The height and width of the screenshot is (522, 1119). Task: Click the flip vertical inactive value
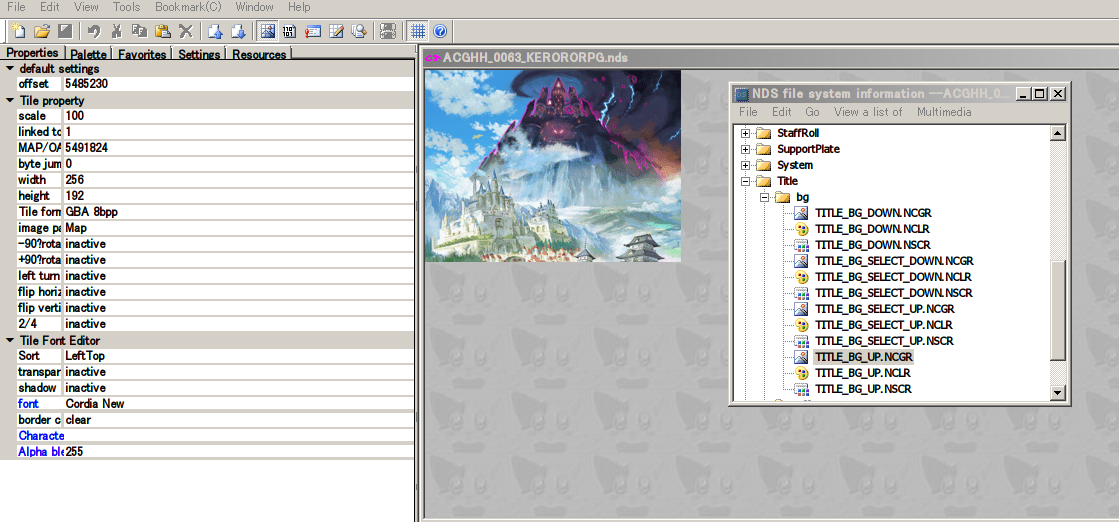238,308
